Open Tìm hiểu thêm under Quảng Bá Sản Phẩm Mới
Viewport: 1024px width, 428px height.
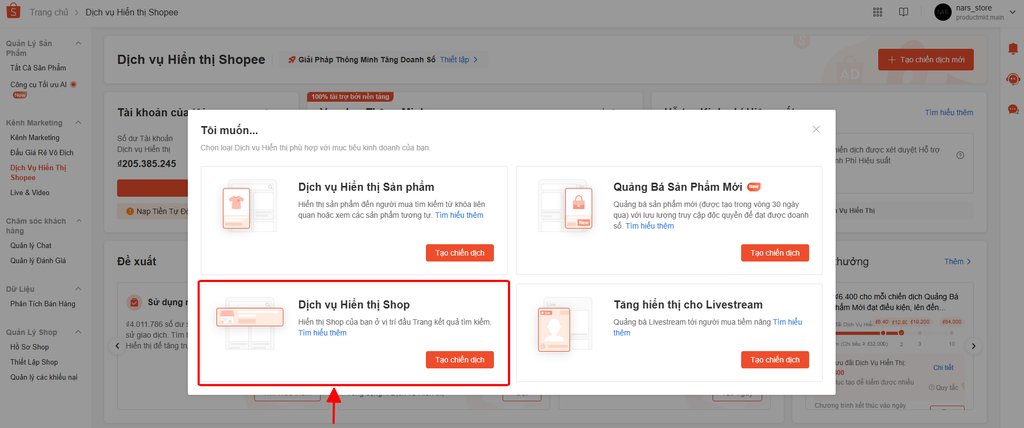click(650, 226)
